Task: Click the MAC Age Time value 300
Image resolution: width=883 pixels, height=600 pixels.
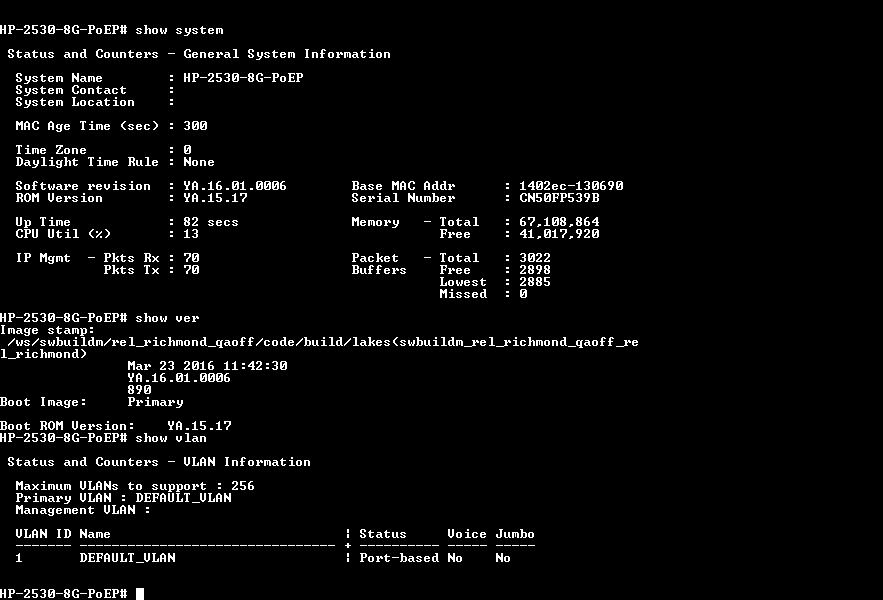Action: coord(195,126)
